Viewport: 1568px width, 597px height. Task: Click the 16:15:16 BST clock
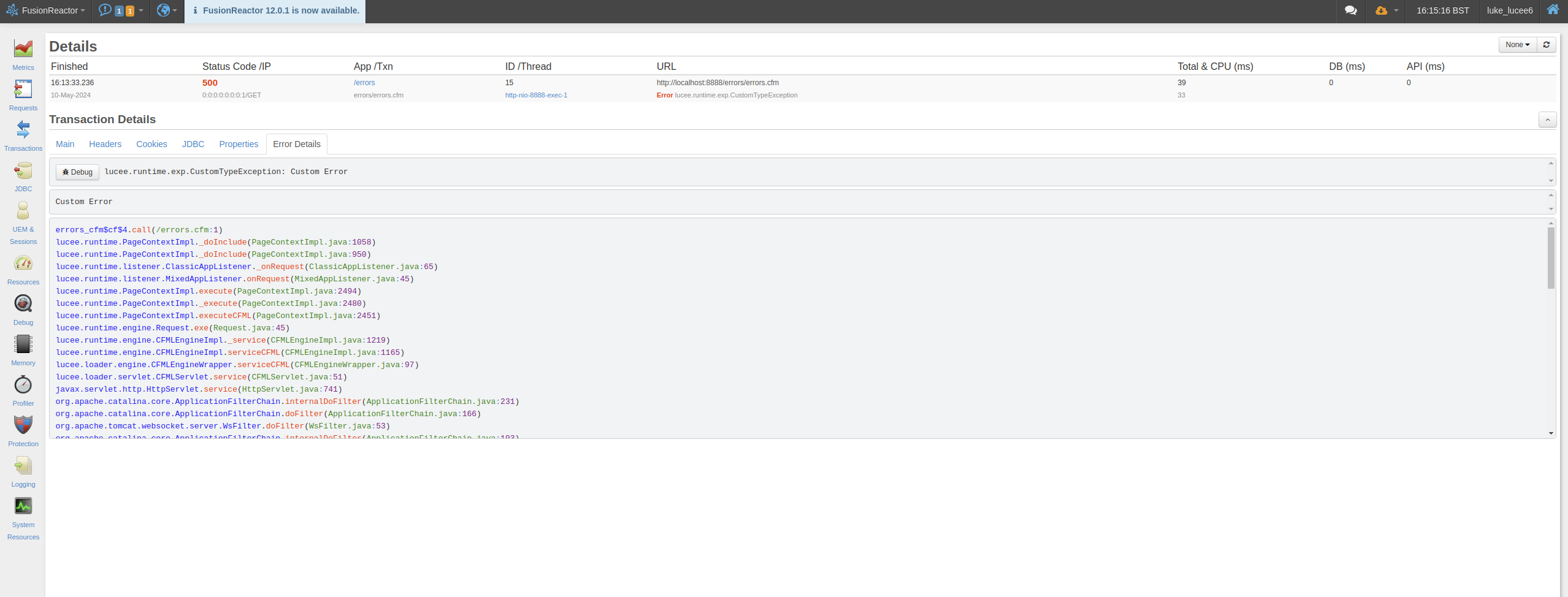tap(1443, 10)
